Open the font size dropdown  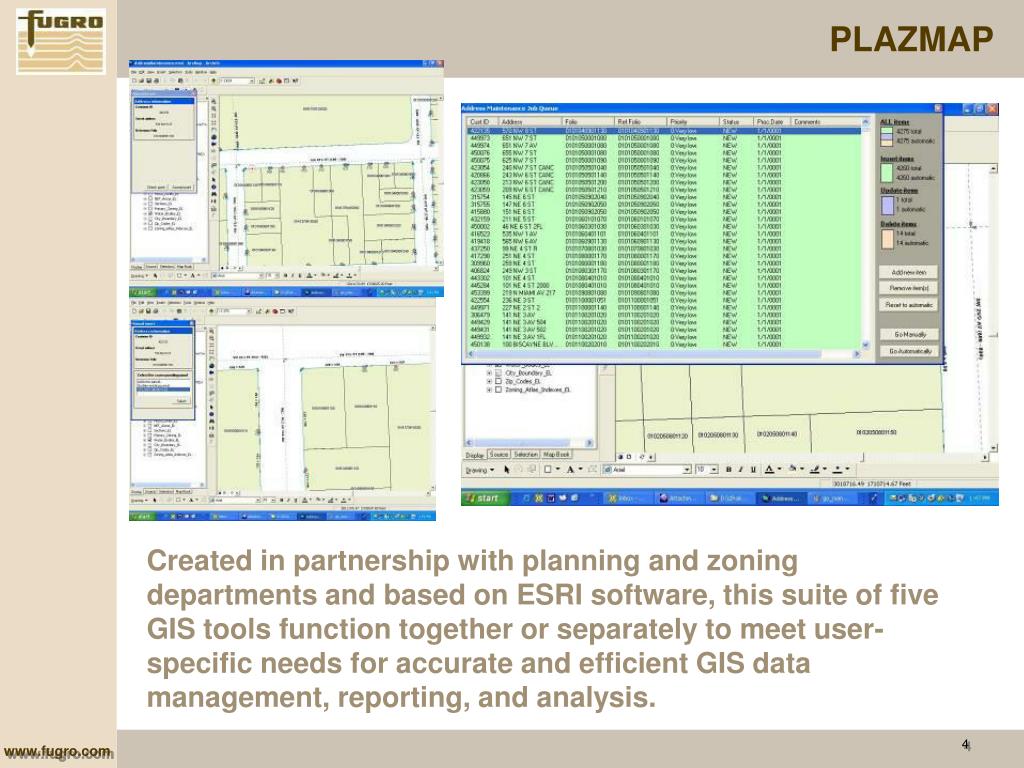tap(714, 470)
